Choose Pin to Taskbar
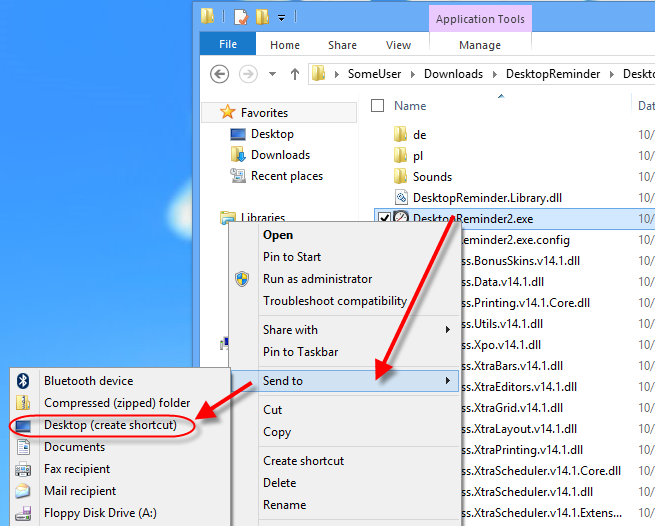This screenshot has height=526, width=655. pyautogui.click(x=300, y=352)
